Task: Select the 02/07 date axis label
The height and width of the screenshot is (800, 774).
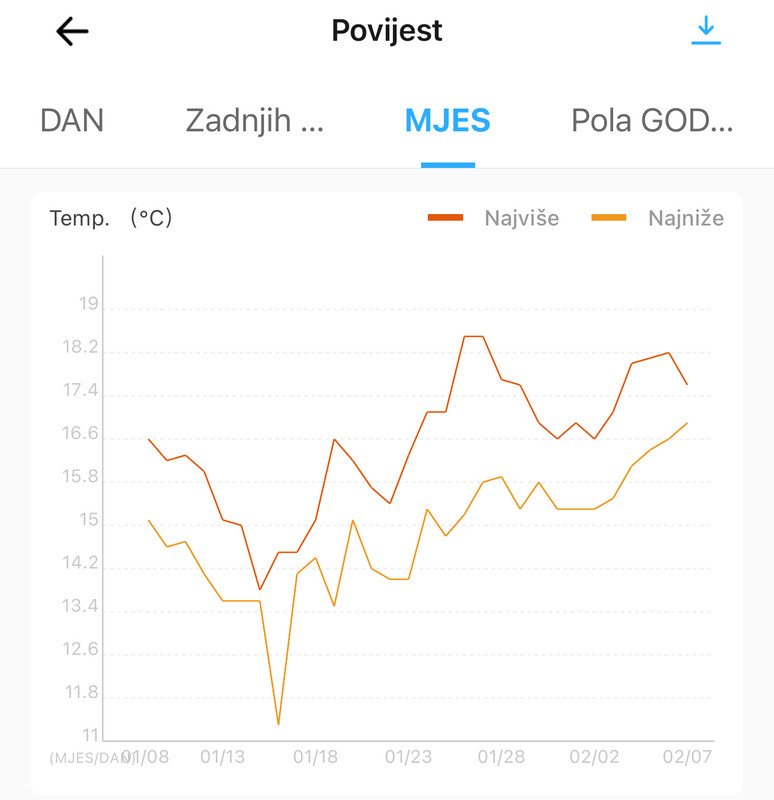Action: coord(687,757)
